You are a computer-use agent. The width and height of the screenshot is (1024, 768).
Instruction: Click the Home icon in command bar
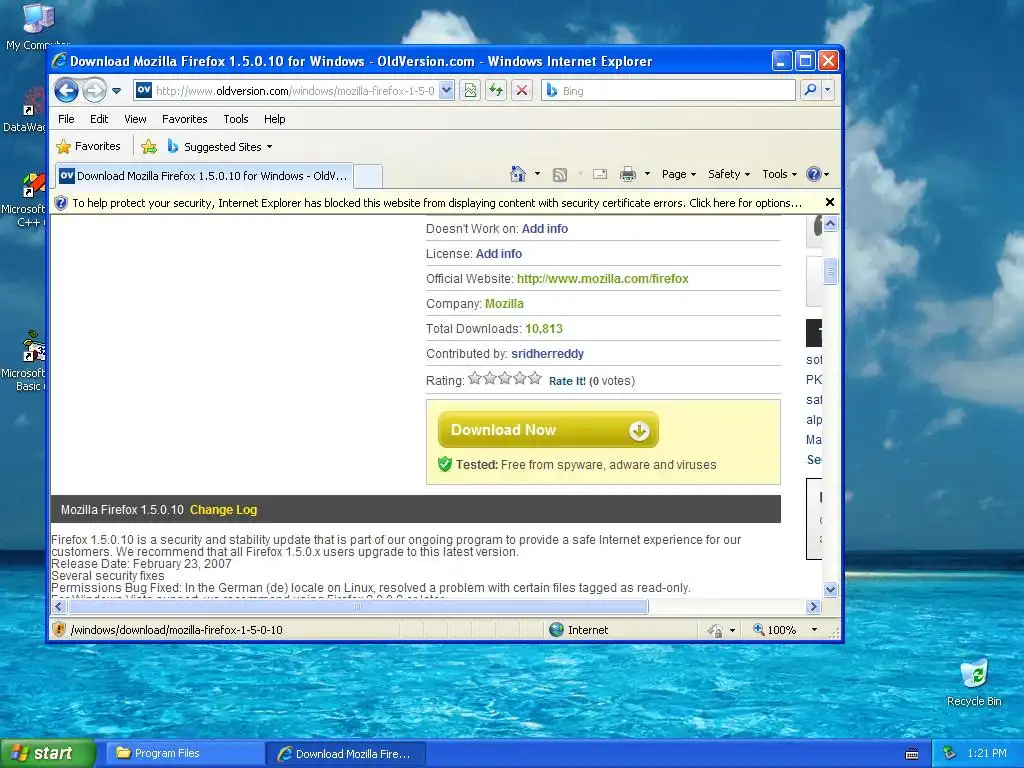point(518,174)
